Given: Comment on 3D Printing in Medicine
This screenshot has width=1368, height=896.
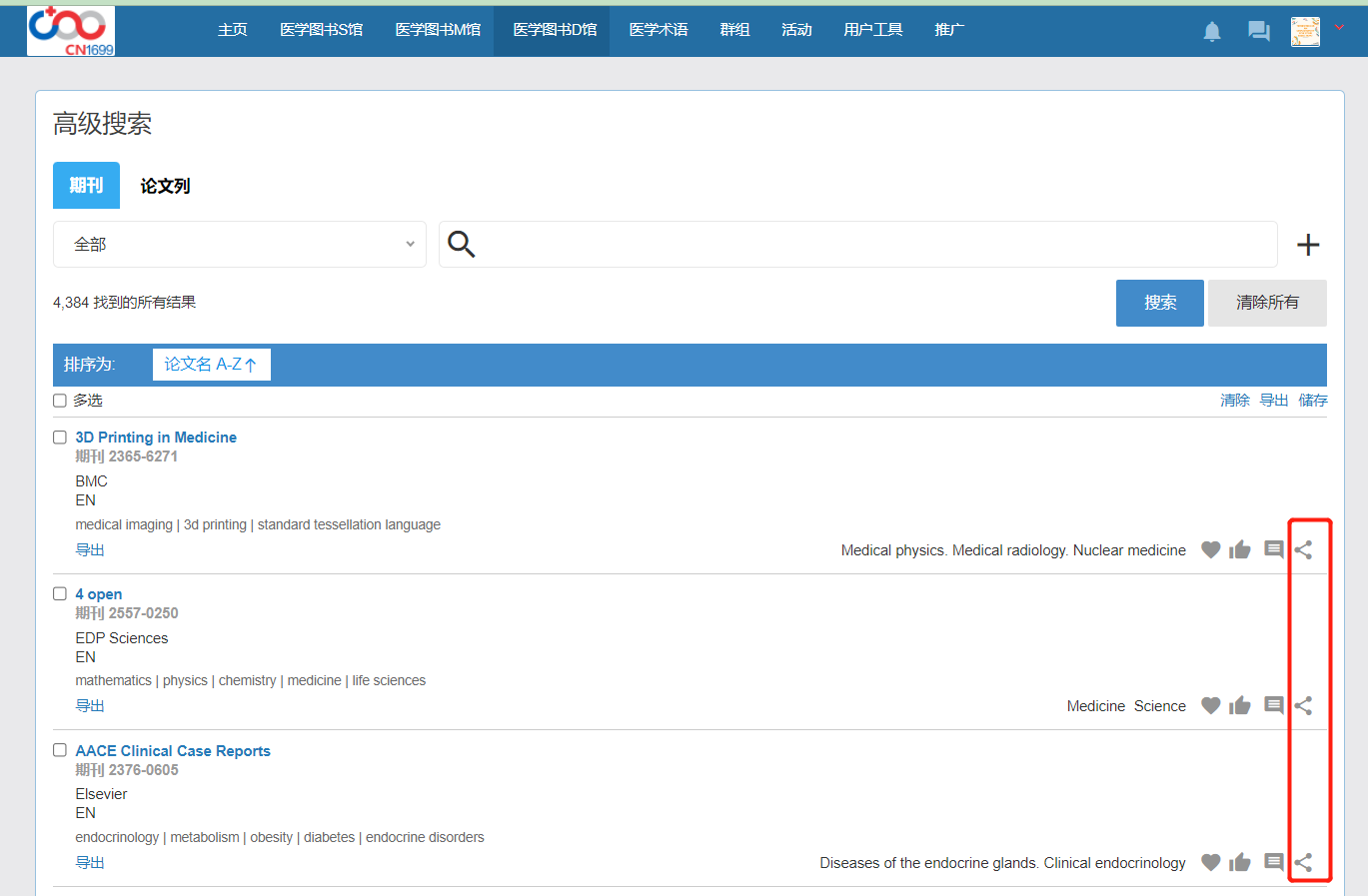Looking at the screenshot, I should coord(1274,549).
